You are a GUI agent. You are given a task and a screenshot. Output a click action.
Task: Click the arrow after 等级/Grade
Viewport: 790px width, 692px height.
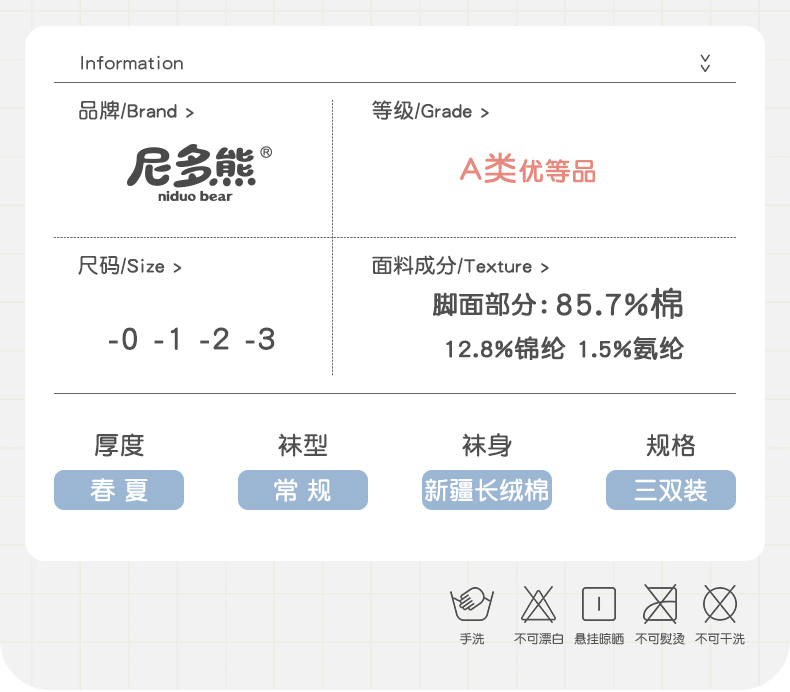tap(485, 112)
